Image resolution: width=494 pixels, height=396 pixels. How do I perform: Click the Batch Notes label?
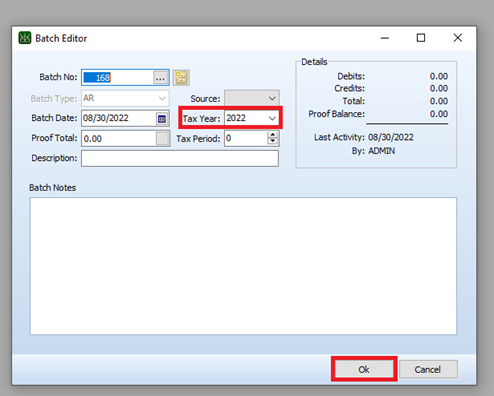[x=52, y=188]
